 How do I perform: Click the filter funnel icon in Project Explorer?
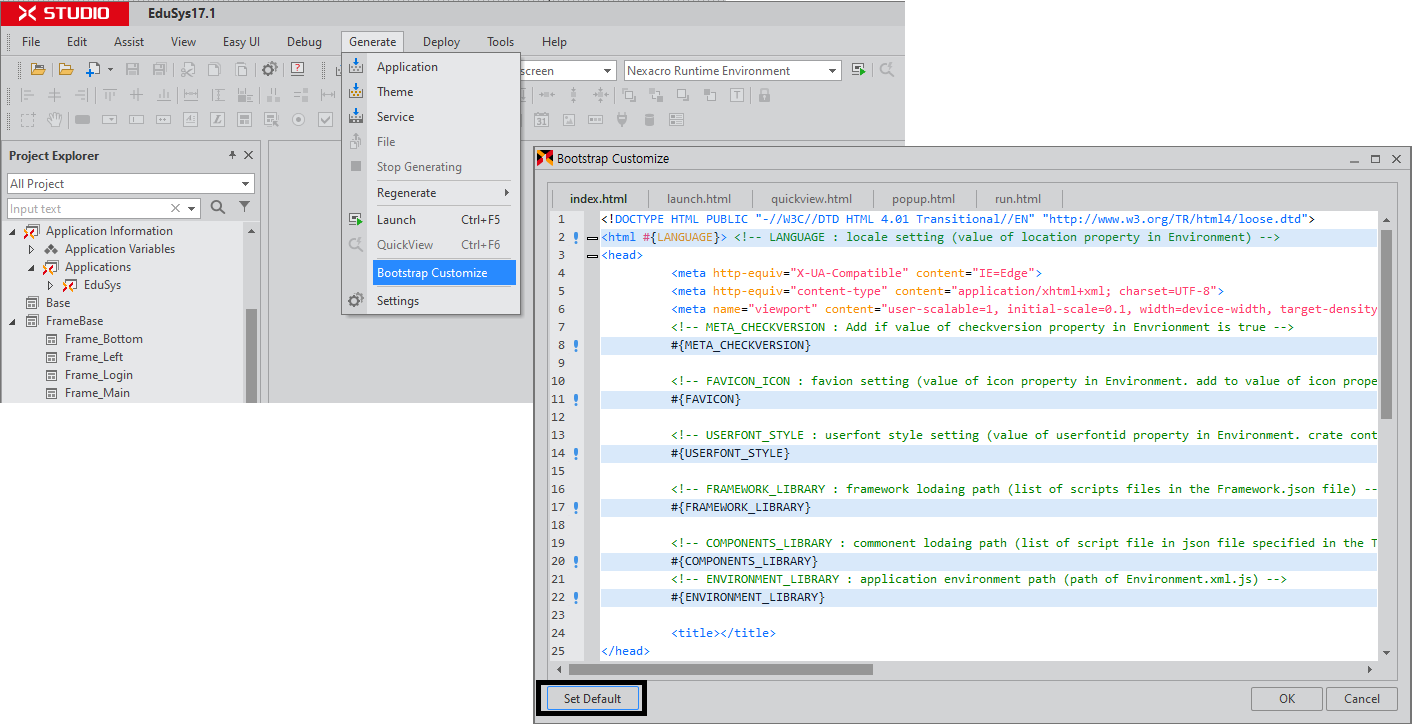(244, 208)
